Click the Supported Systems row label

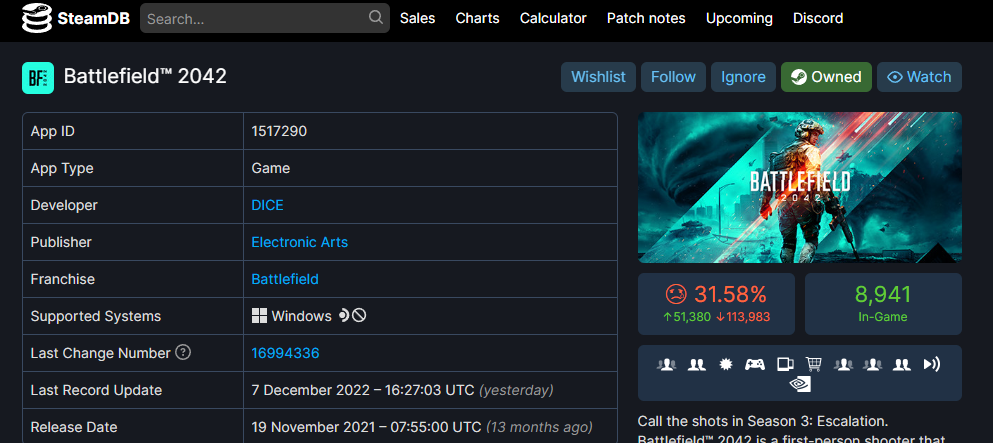96,316
